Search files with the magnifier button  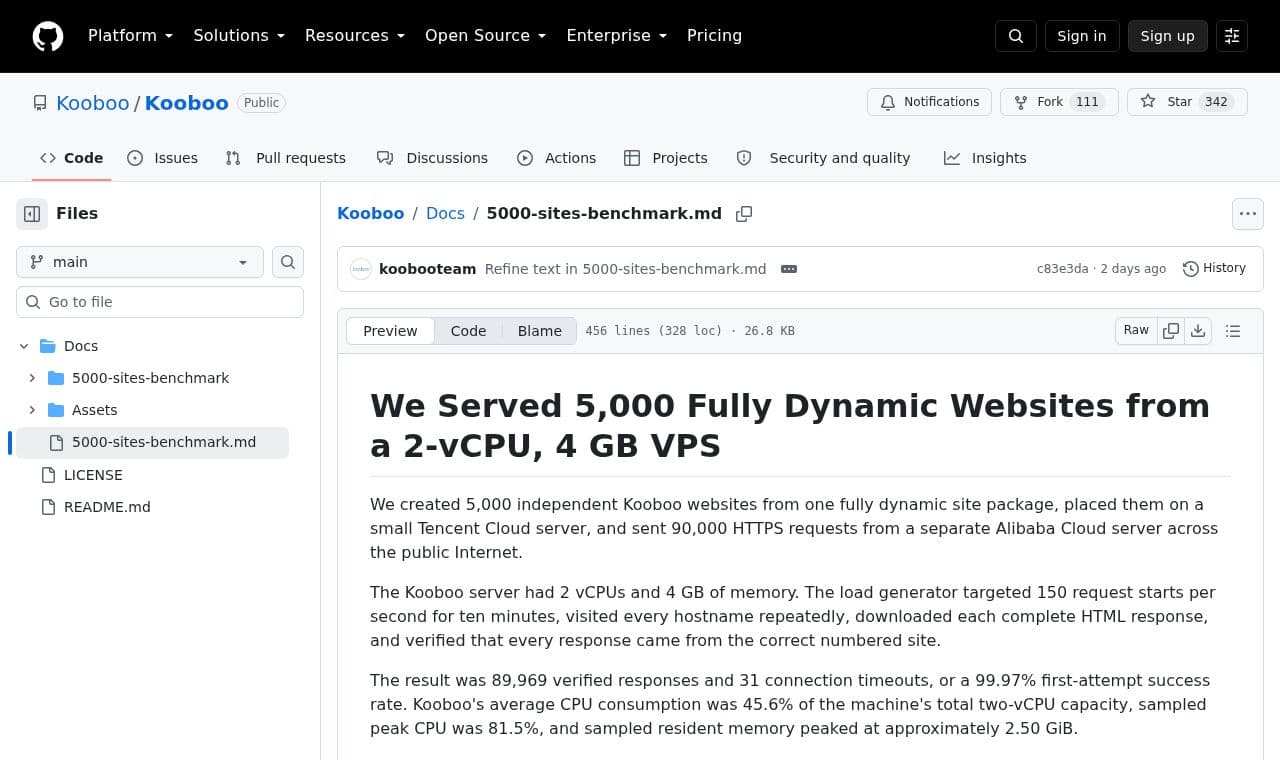pyautogui.click(x=288, y=262)
